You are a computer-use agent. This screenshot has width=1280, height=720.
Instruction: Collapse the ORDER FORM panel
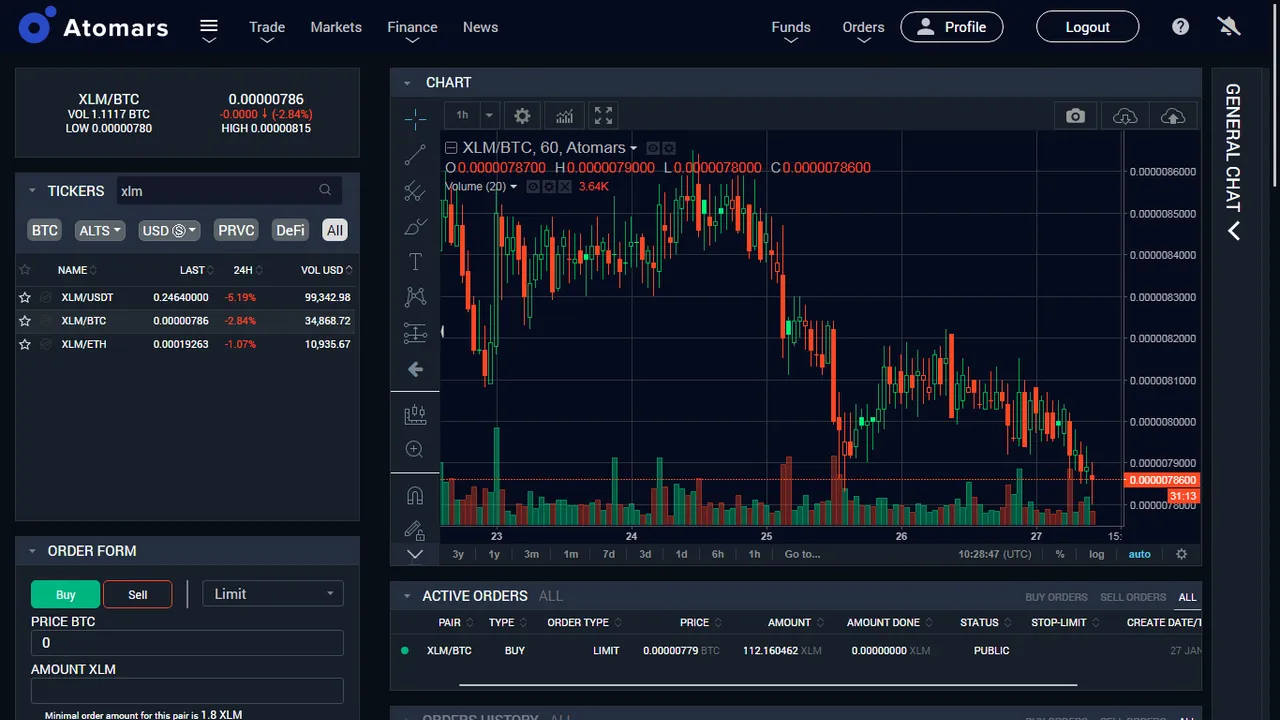click(32, 551)
